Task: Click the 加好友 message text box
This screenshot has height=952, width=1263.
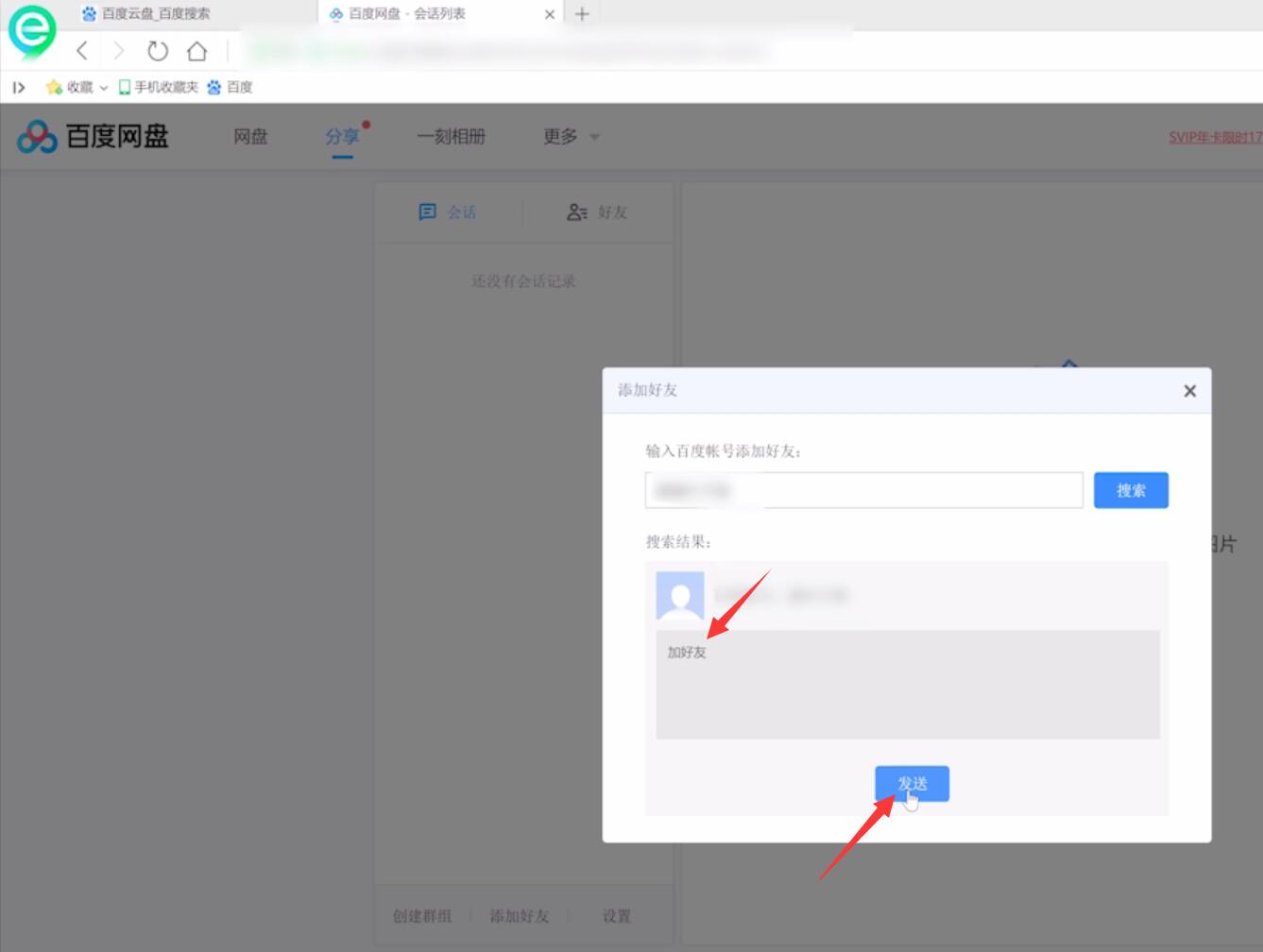Action: pyautogui.click(x=908, y=685)
